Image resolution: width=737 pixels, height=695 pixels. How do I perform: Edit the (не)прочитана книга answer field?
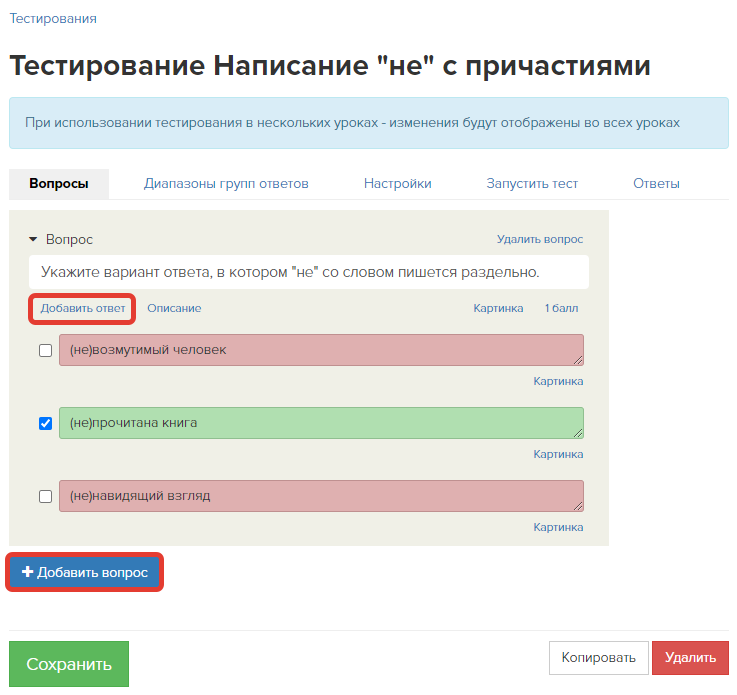pyautogui.click(x=321, y=423)
